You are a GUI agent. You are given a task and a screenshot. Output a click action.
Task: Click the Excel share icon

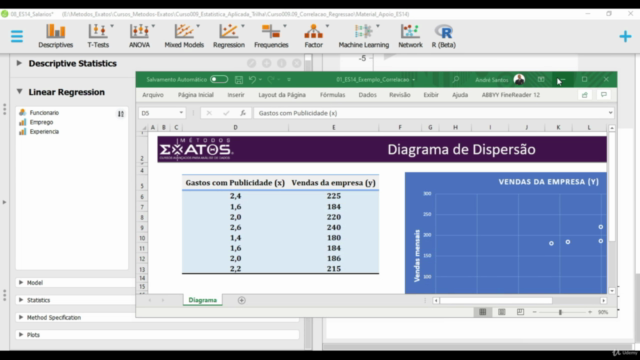point(584,95)
